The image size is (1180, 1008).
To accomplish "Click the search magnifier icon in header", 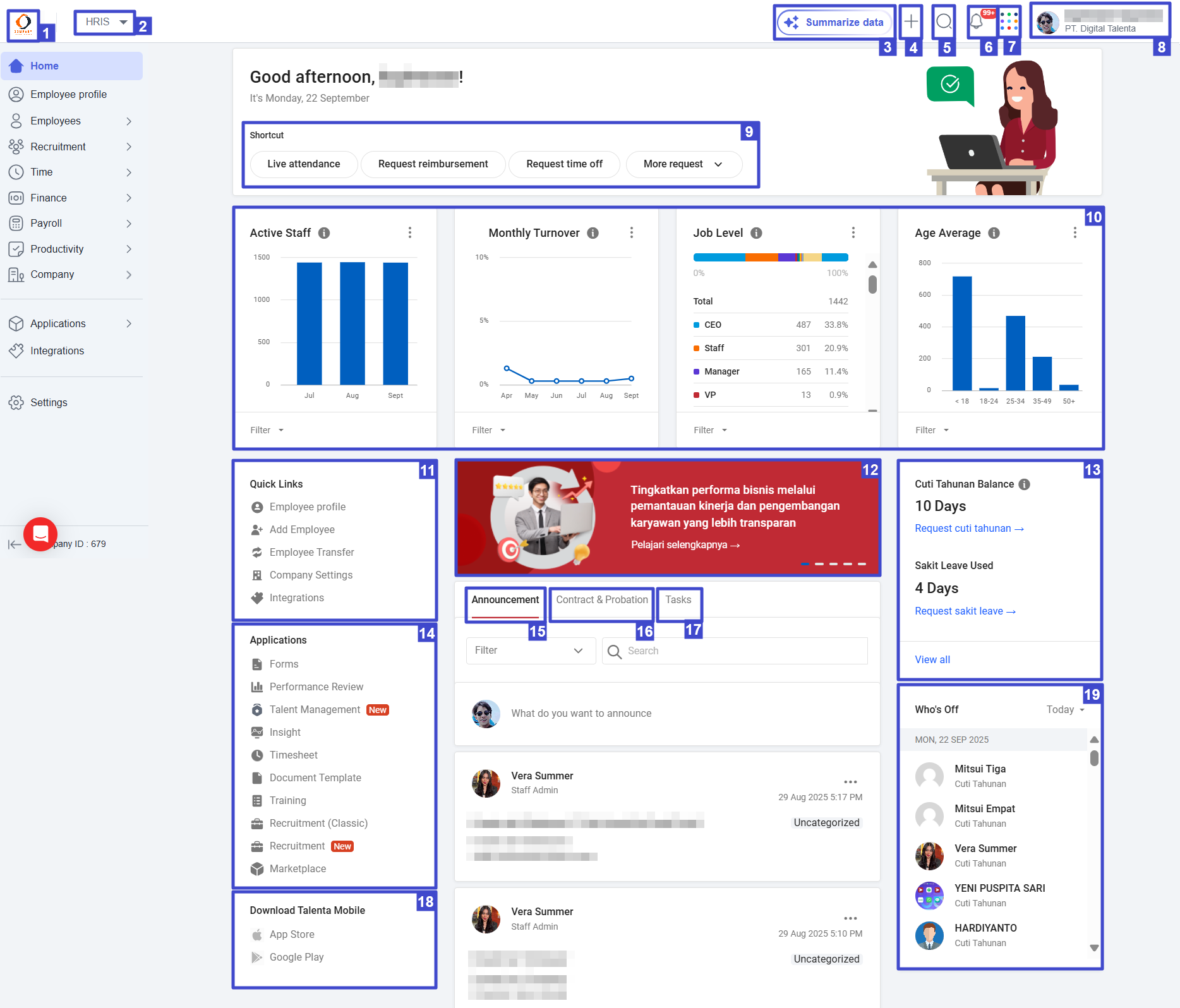I will (x=944, y=22).
